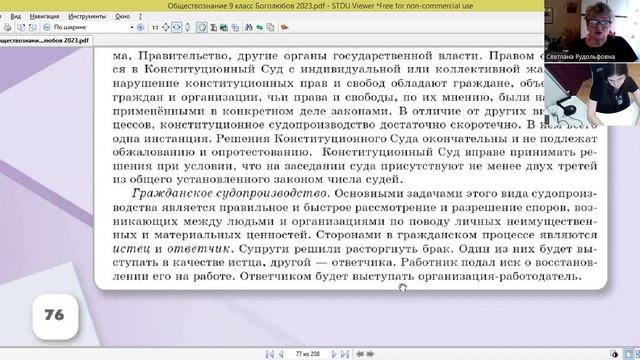Open the Окно menu
The image size is (640, 360).
pos(122,16)
